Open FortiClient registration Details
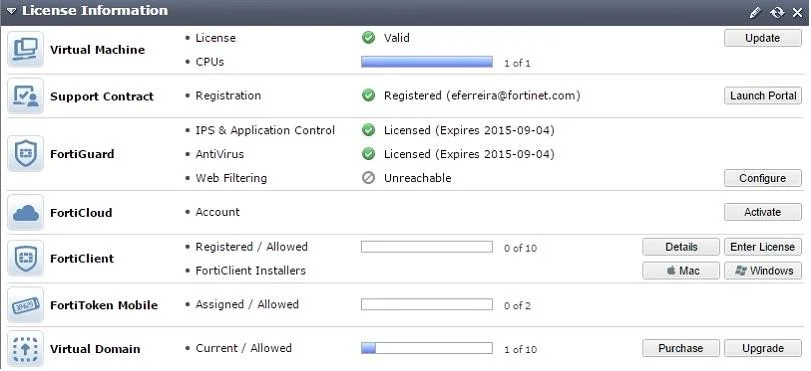The width and height of the screenshot is (811, 371). point(681,247)
